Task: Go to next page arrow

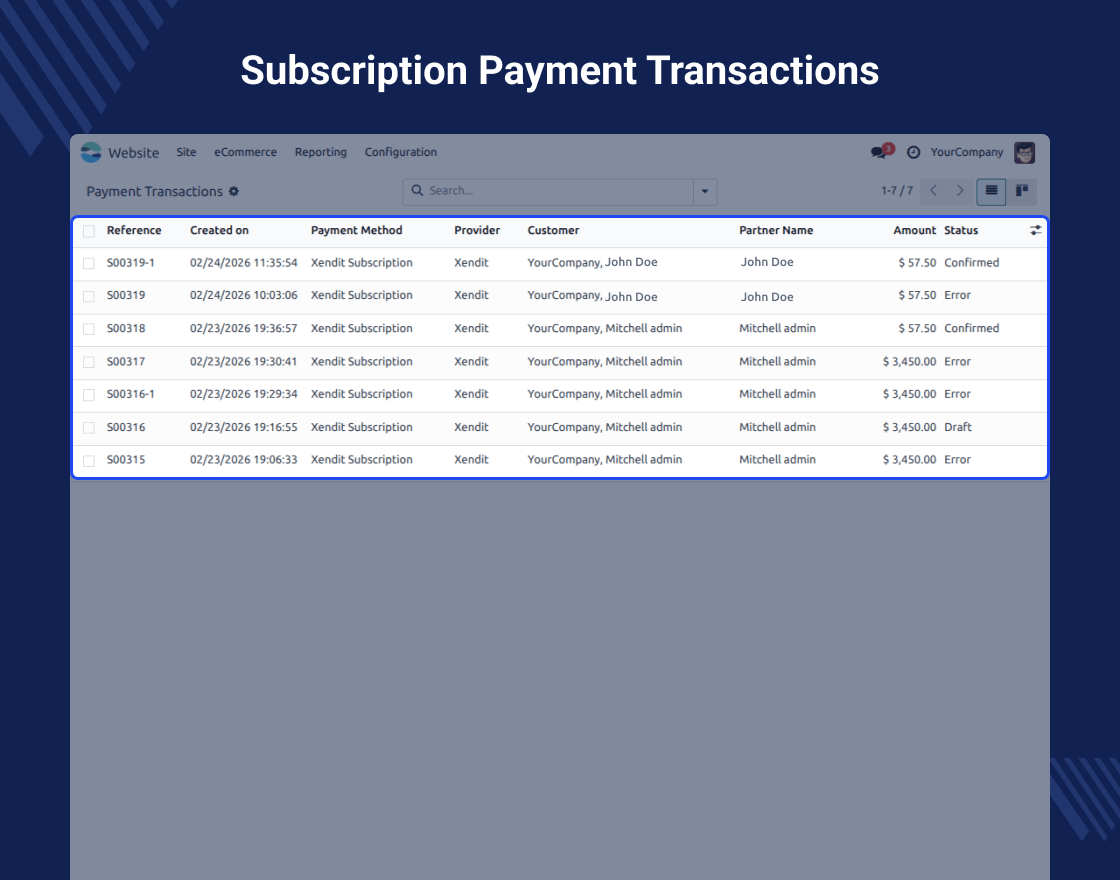Action: (x=960, y=191)
